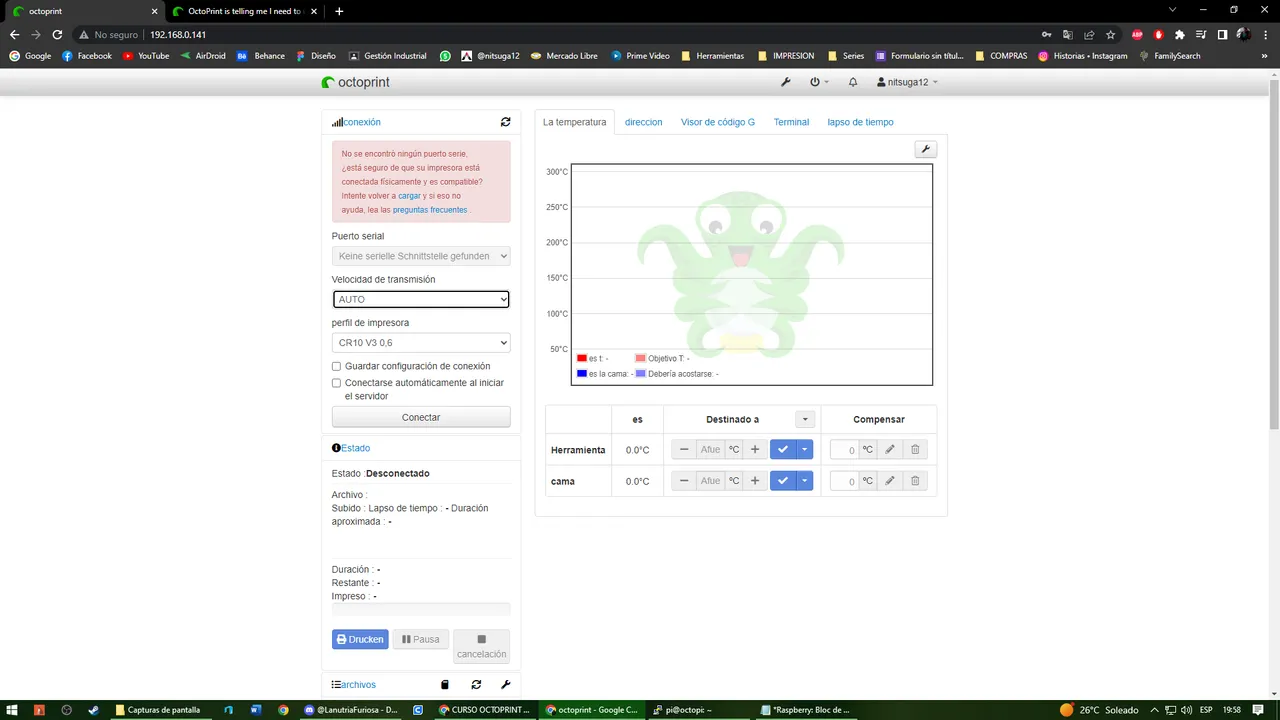Open Mercado Libre bookmark
This screenshot has width=1280, height=720.
click(564, 56)
